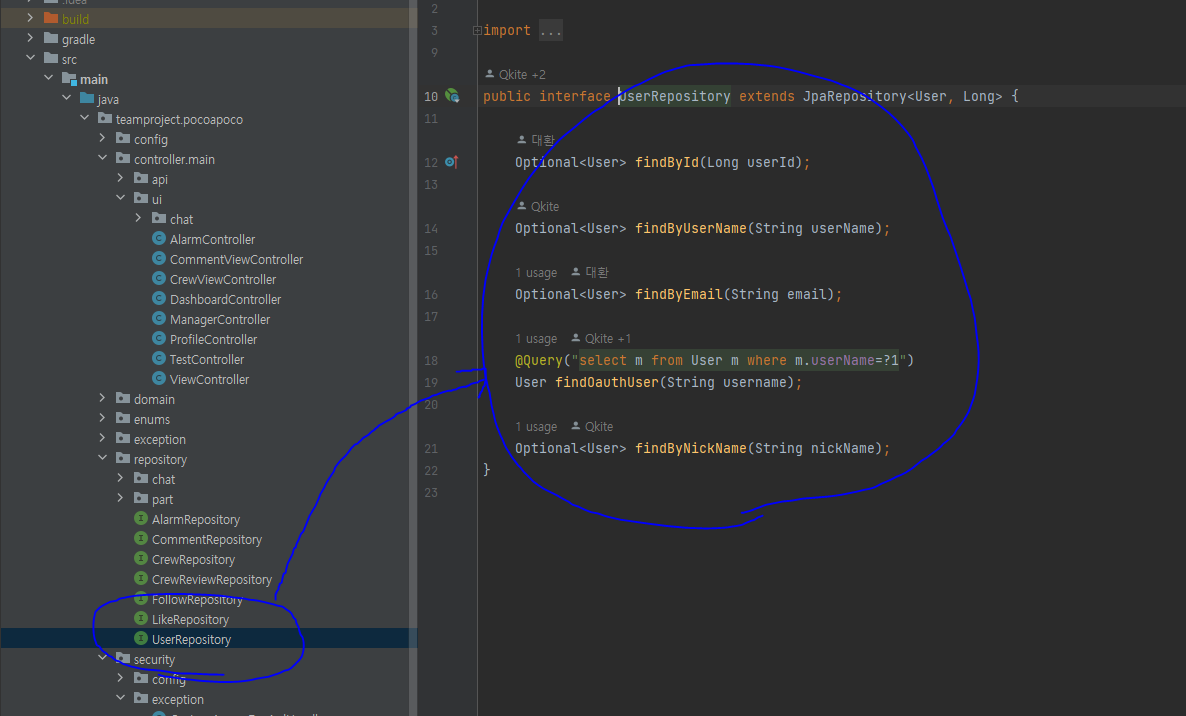Viewport: 1186px width, 716px height.
Task: Click the Spring bean gutter icon on line 10
Action: click(452, 95)
